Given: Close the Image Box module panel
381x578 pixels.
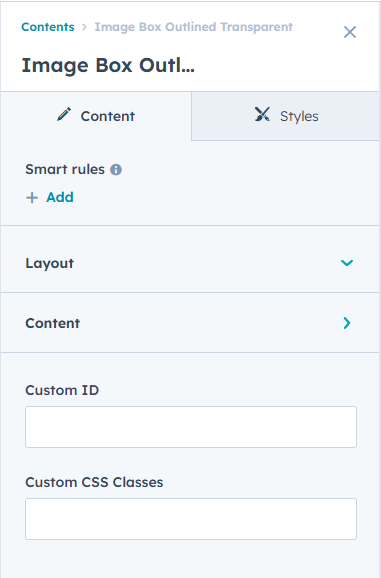Looking at the screenshot, I should click(x=350, y=32).
